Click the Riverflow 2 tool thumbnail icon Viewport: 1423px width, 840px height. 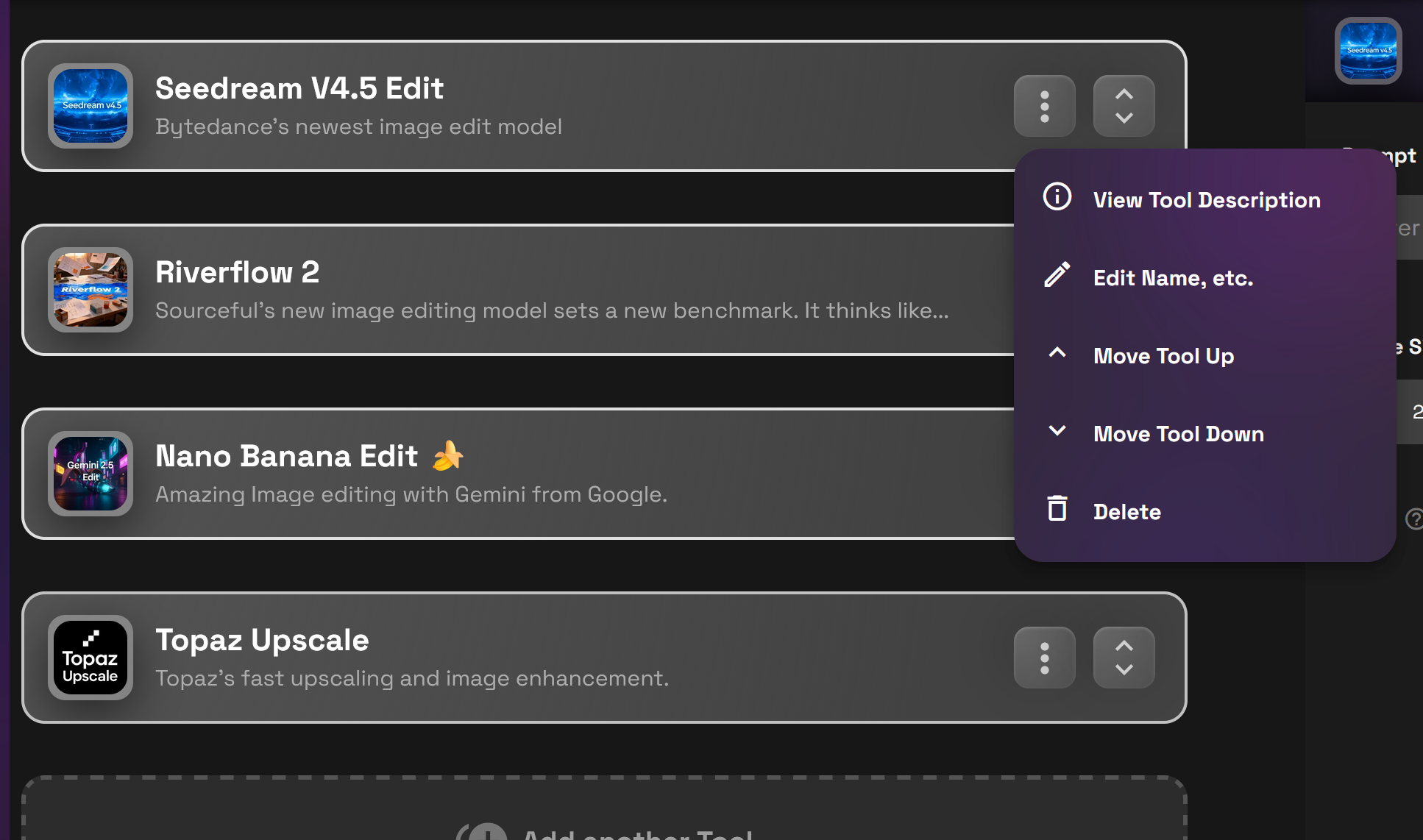point(91,290)
